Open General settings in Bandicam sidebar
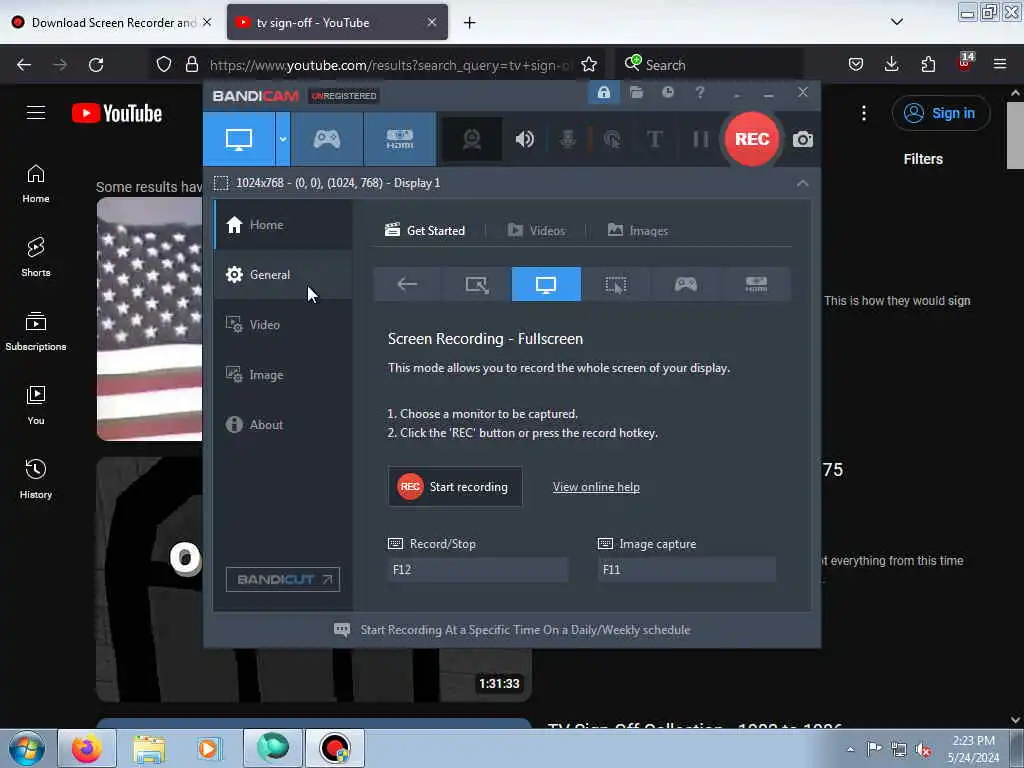1024x768 pixels. (x=283, y=275)
